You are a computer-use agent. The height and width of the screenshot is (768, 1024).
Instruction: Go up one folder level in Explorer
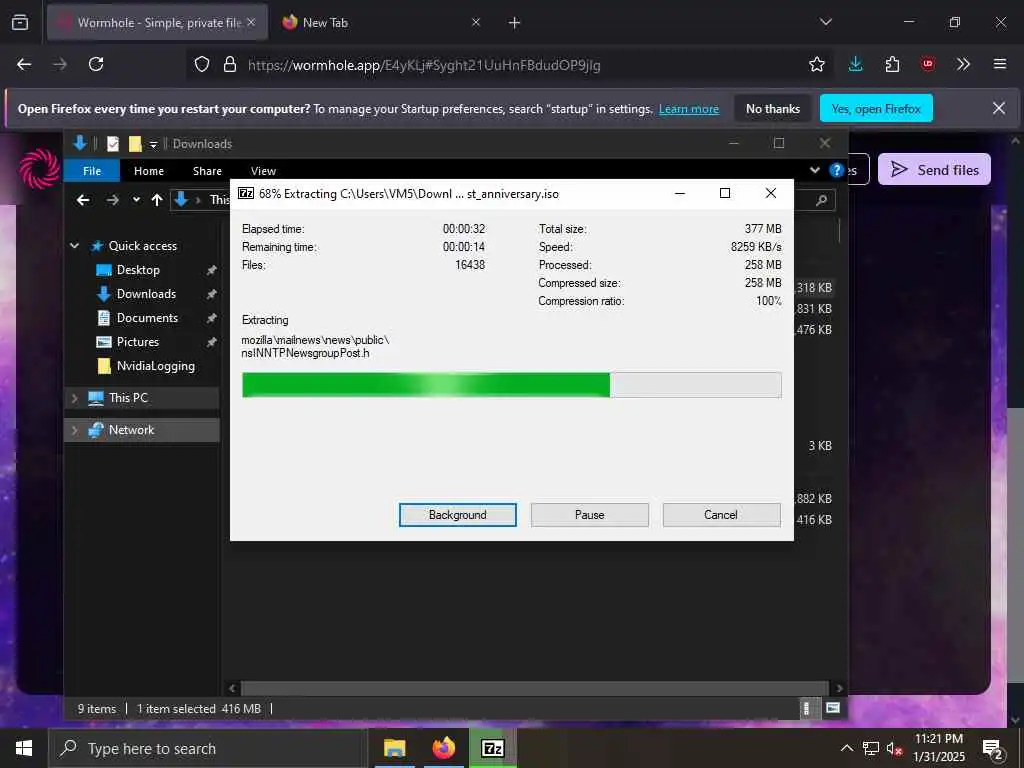click(157, 200)
